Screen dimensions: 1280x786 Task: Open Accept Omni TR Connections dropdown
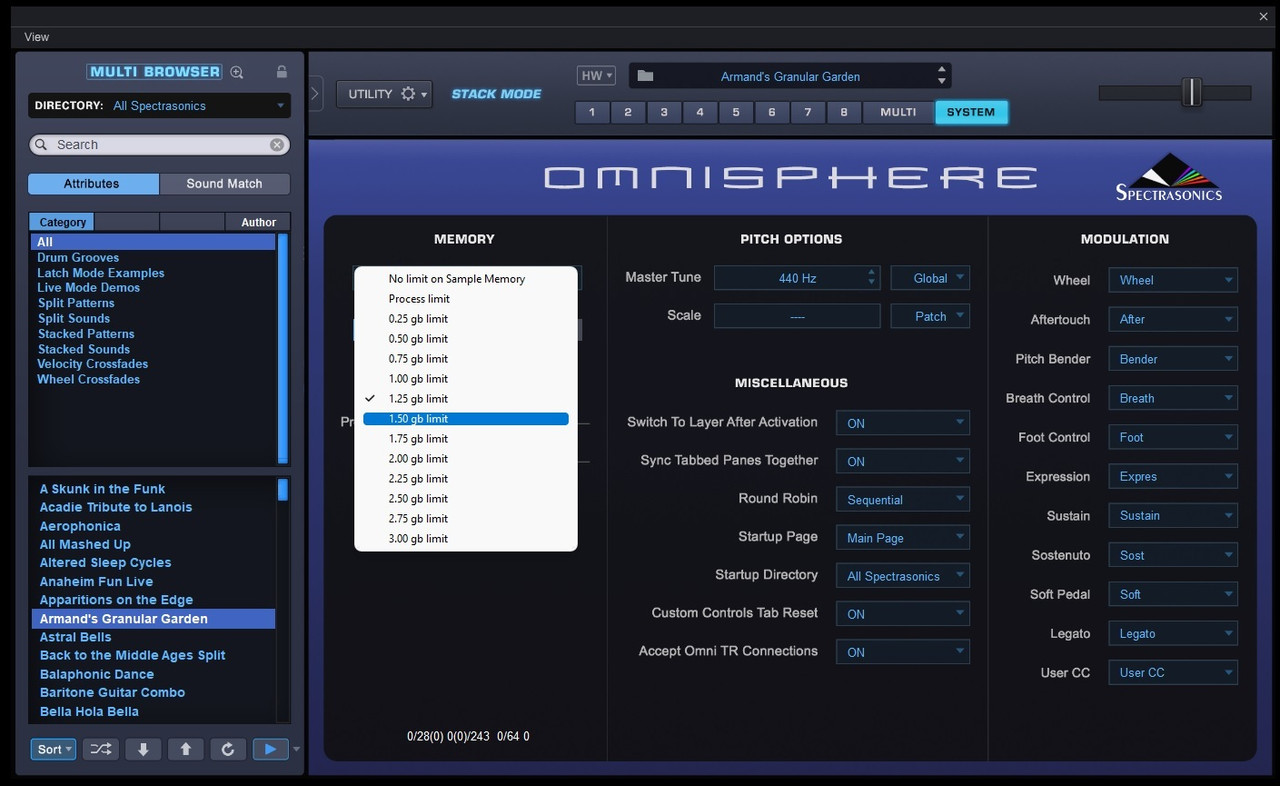click(903, 652)
